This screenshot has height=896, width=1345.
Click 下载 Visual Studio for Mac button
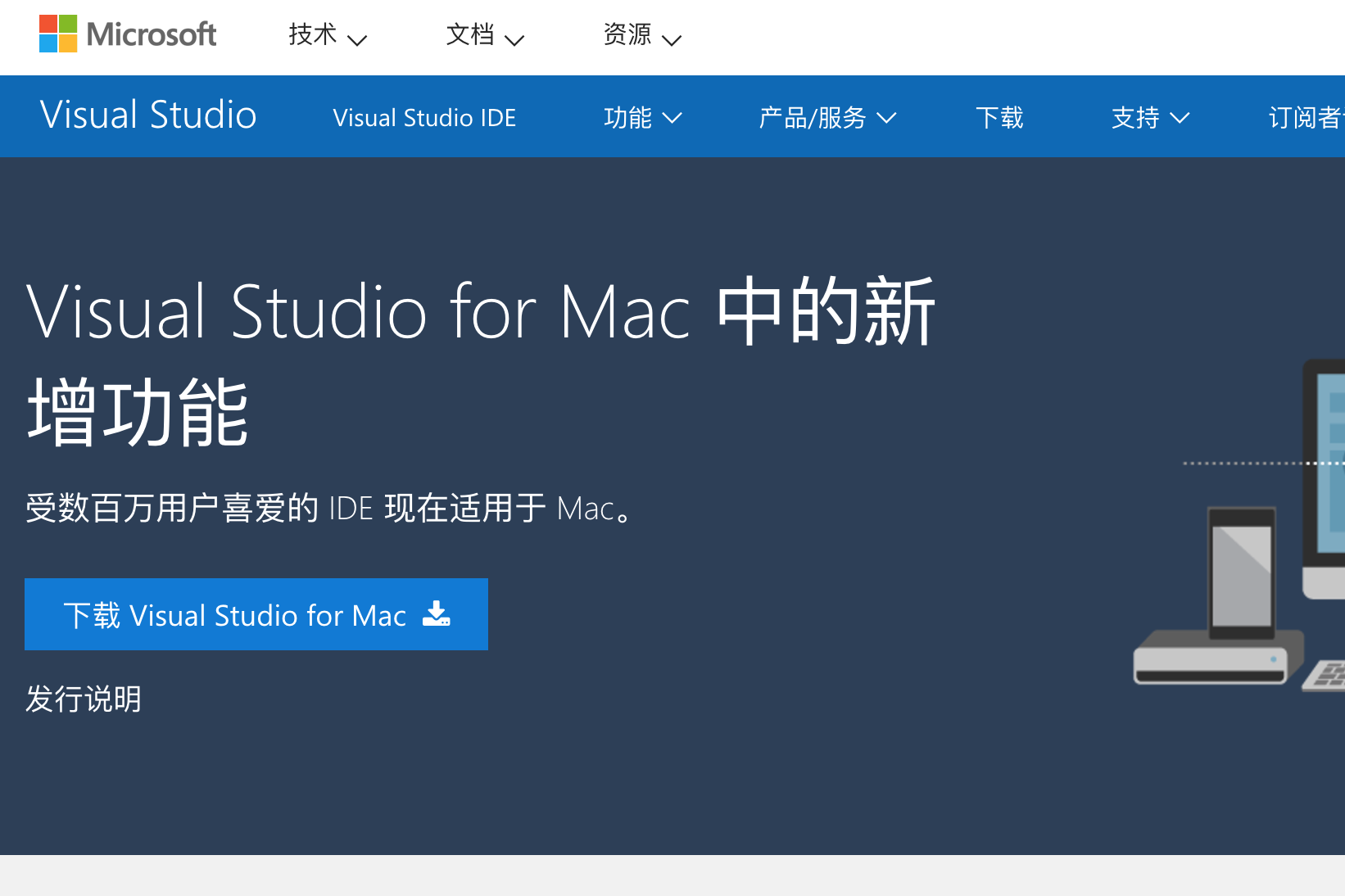click(x=256, y=614)
